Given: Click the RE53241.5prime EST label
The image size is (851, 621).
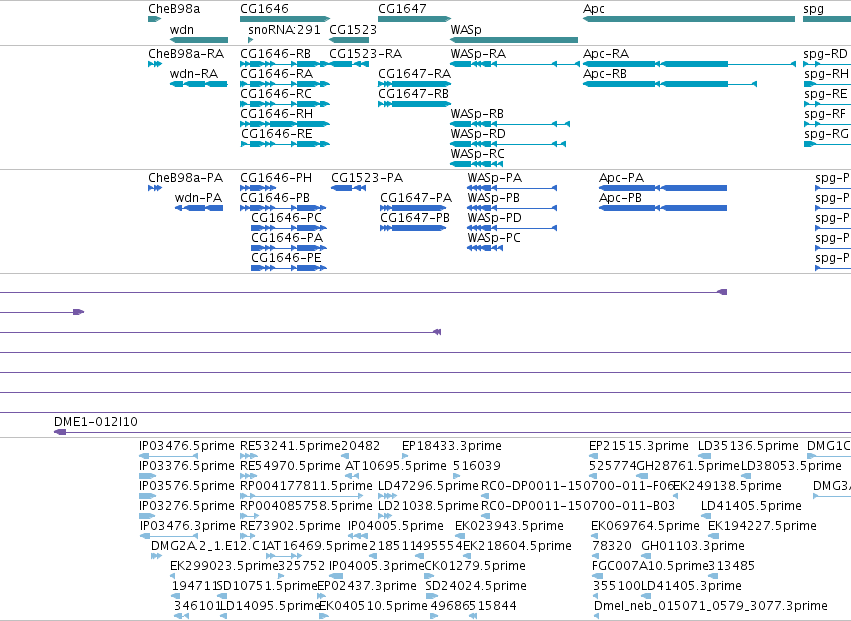Looking at the screenshot, I should click(x=290, y=446).
